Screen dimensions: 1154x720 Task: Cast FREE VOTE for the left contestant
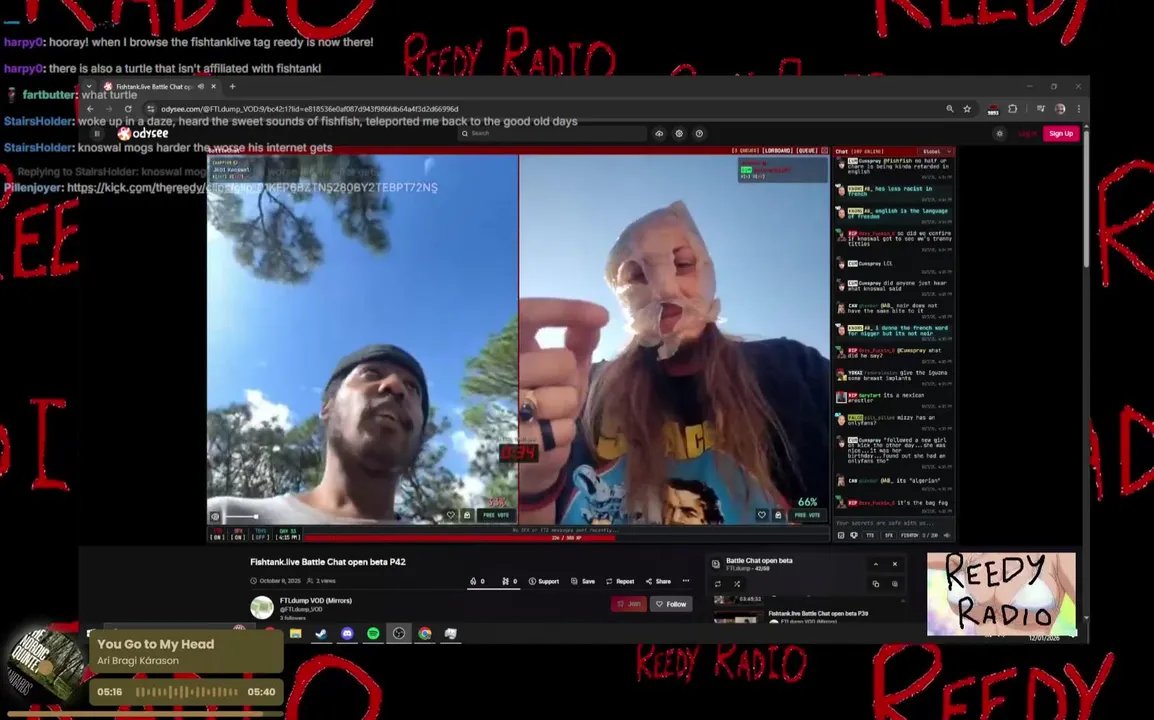496,515
